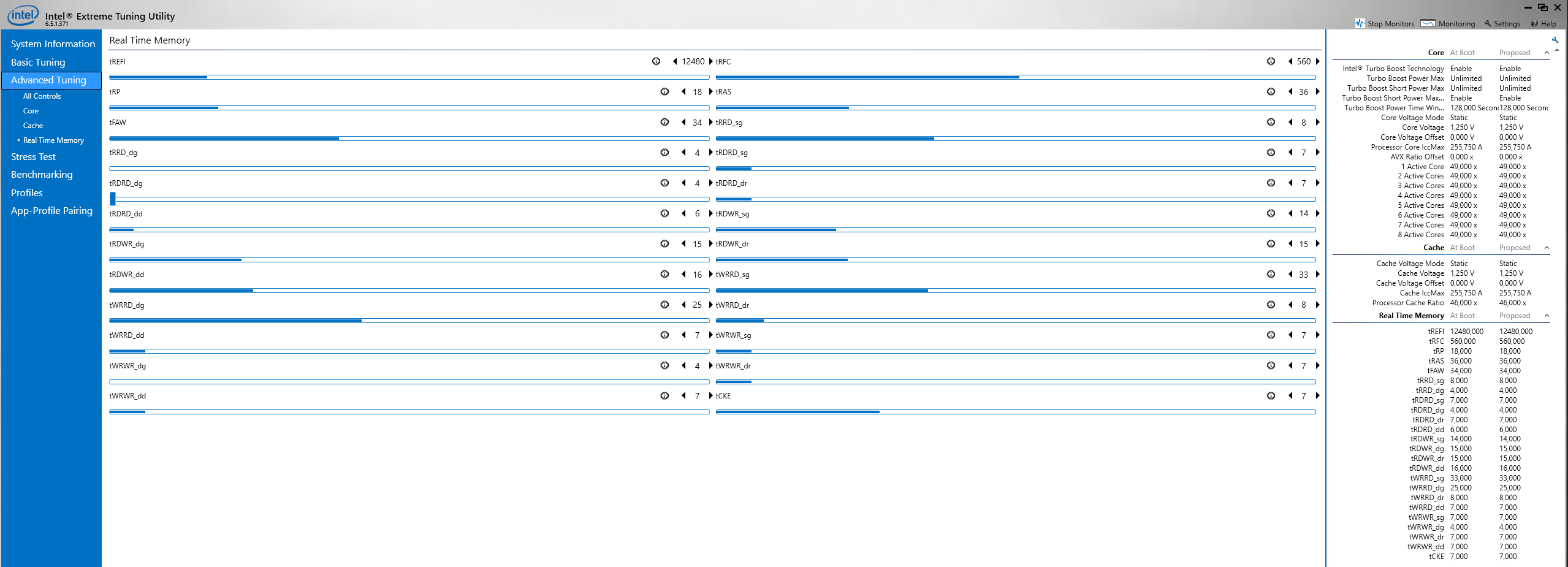This screenshot has height=567, width=1568.
Task: Click the tCKE info icon
Action: (1271, 395)
